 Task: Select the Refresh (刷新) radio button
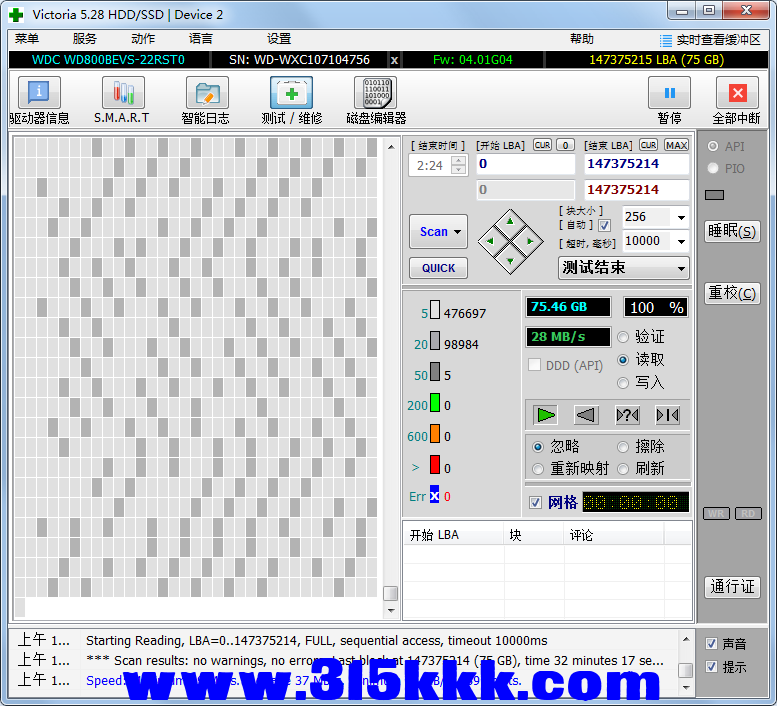tap(623, 469)
